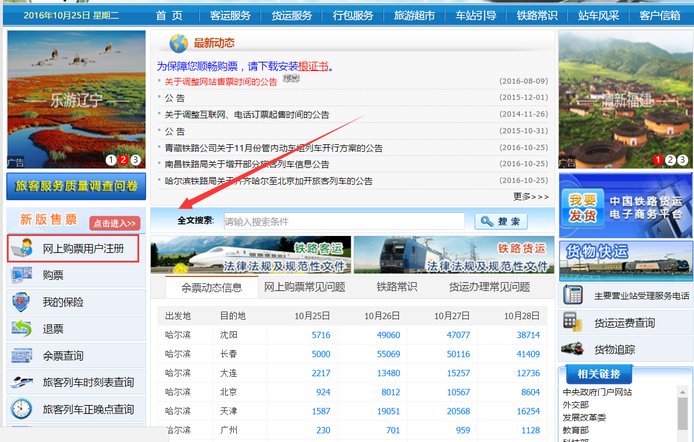Click 55069 for 长春 on 10月26日
Screen dimensions: 694x442
pyautogui.click(x=388, y=354)
